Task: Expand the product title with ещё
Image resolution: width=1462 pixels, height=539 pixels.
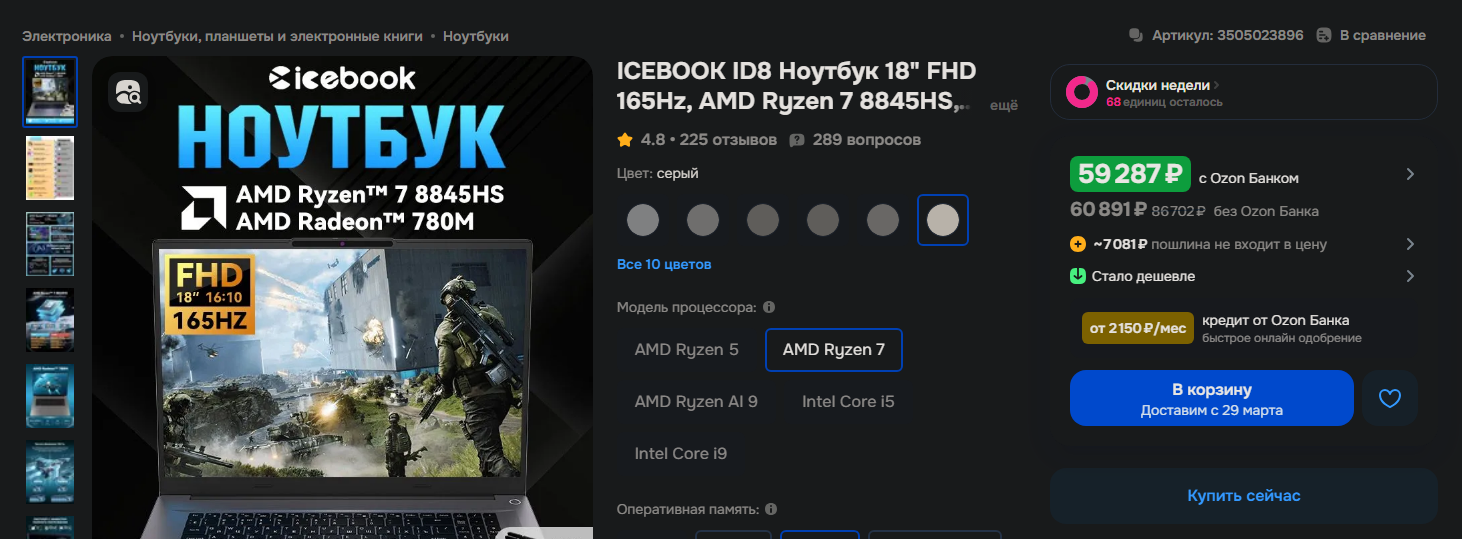Action: point(1003,104)
